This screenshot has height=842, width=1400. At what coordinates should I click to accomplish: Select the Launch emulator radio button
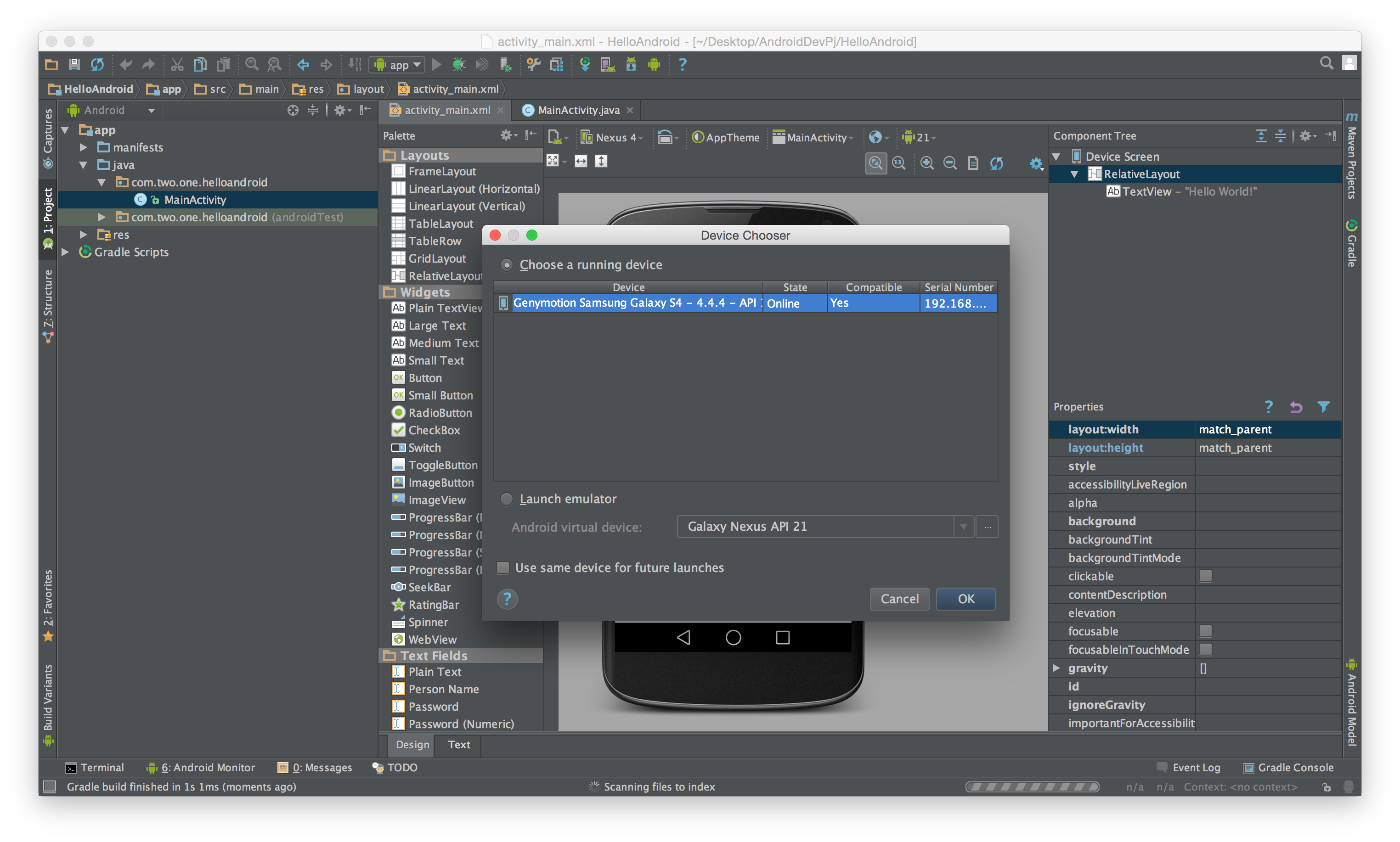coord(506,500)
